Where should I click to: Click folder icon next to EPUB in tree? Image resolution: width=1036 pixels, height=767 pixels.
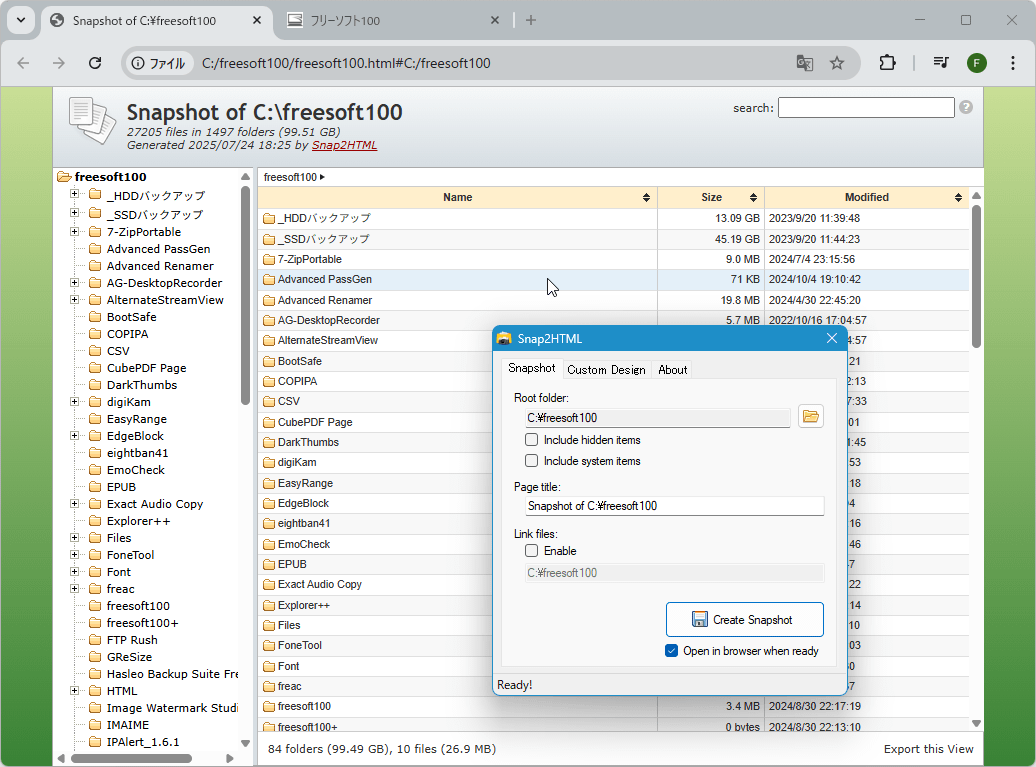pos(95,487)
